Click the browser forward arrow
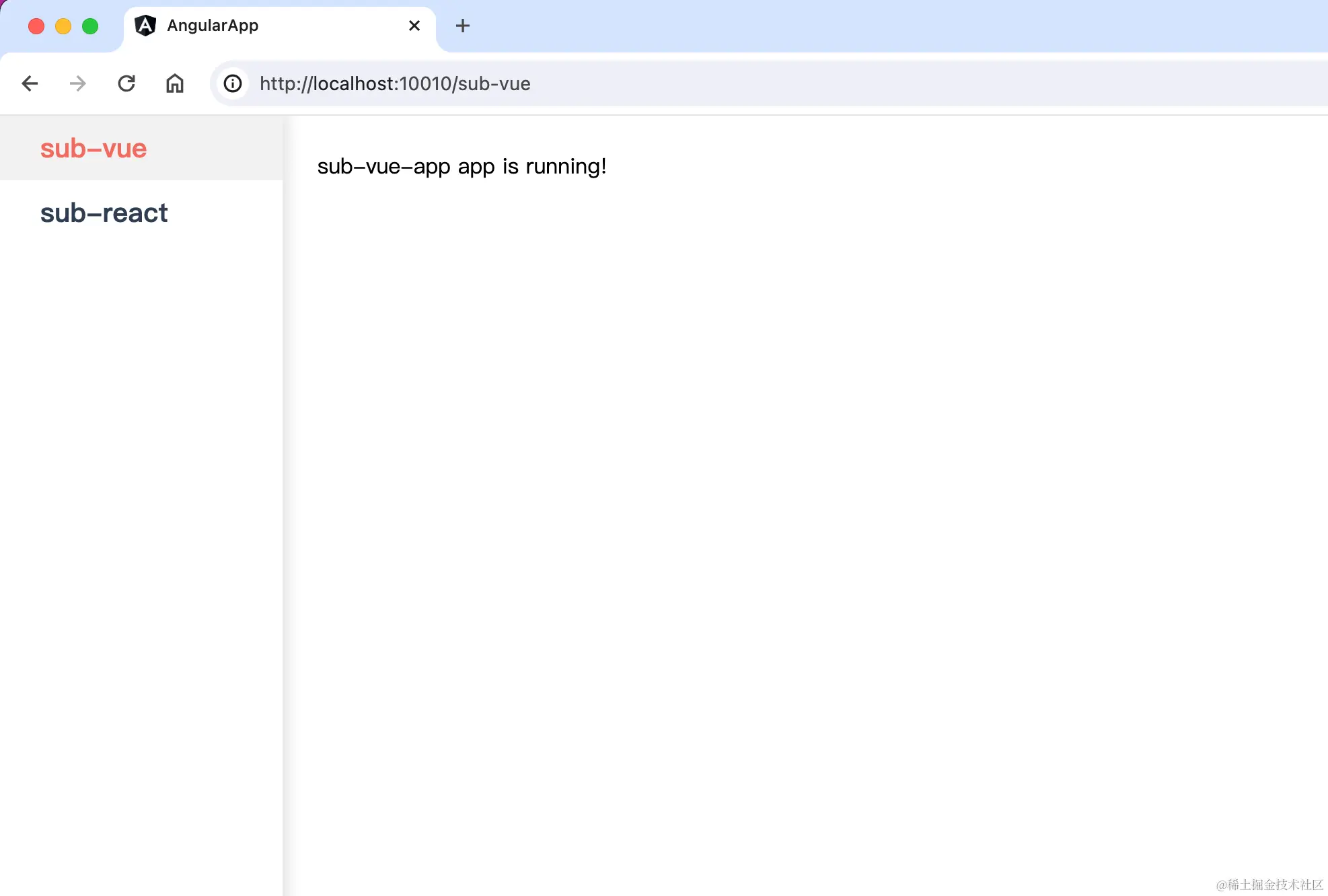The width and height of the screenshot is (1328, 896). (78, 83)
